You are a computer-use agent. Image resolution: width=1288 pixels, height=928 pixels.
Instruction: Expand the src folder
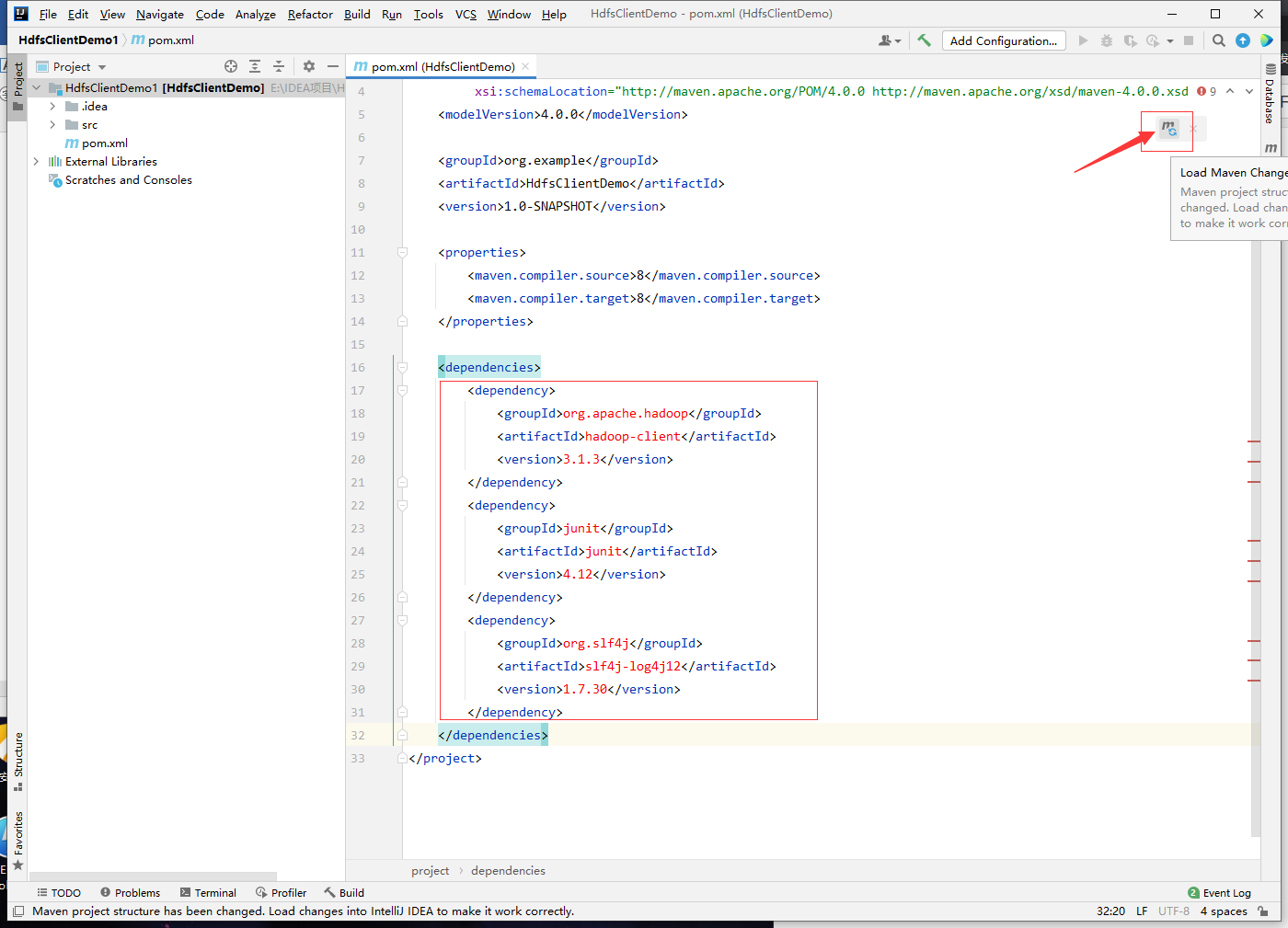coord(52,125)
